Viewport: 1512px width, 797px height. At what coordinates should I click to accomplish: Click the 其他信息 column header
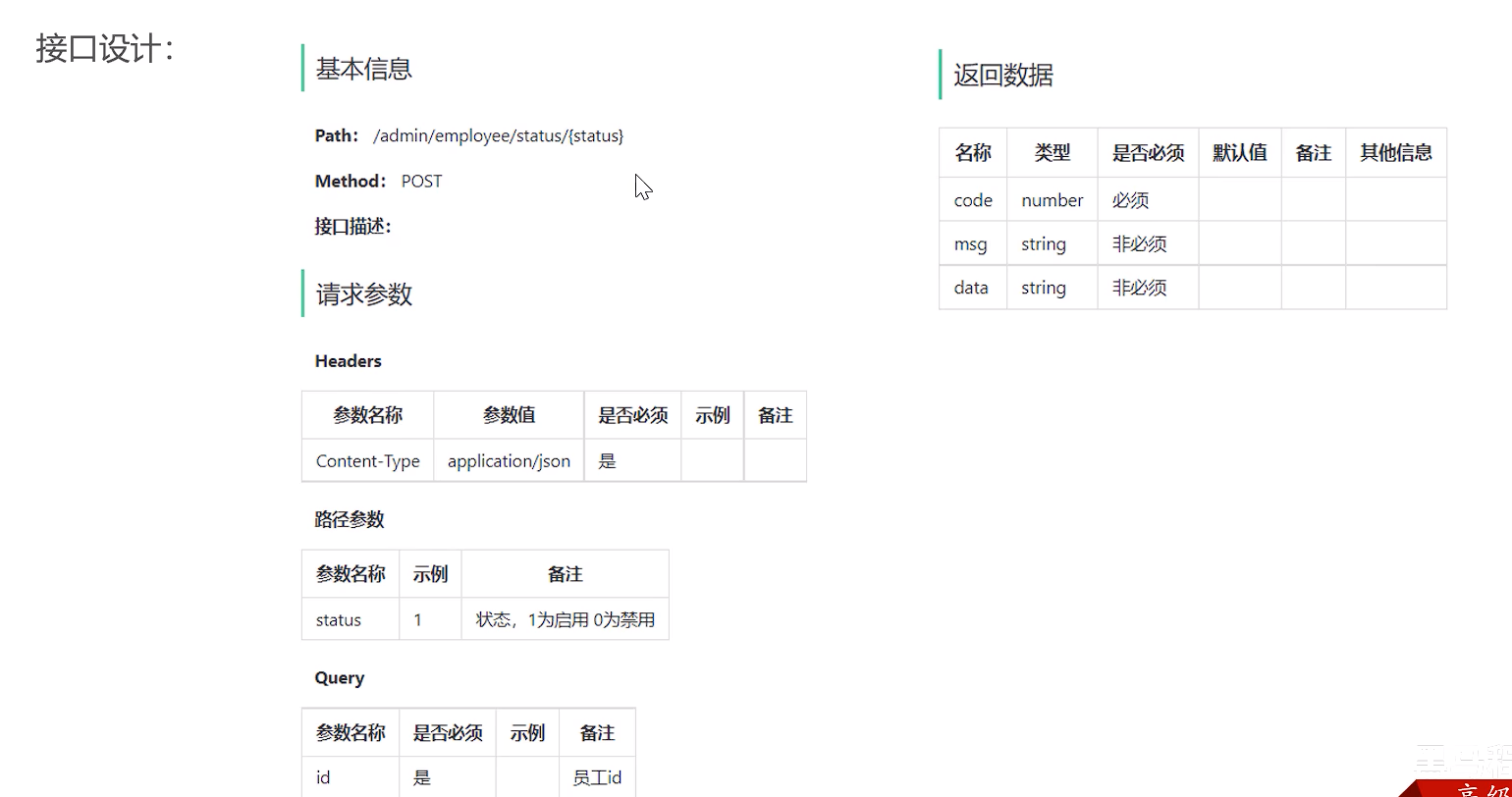[x=1395, y=153]
